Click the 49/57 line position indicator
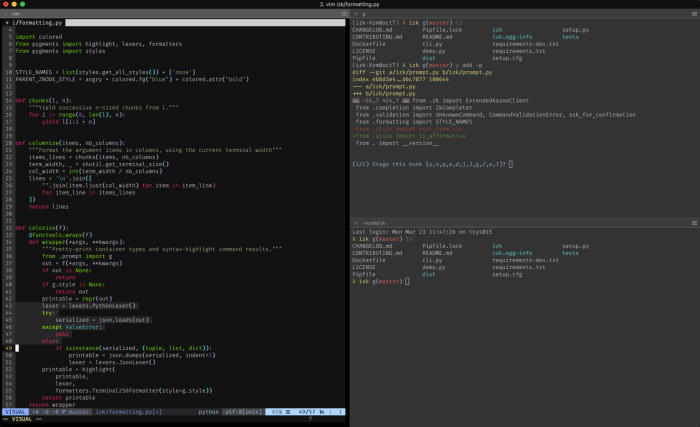Viewport: 700px width, 427px height. [x=306, y=412]
